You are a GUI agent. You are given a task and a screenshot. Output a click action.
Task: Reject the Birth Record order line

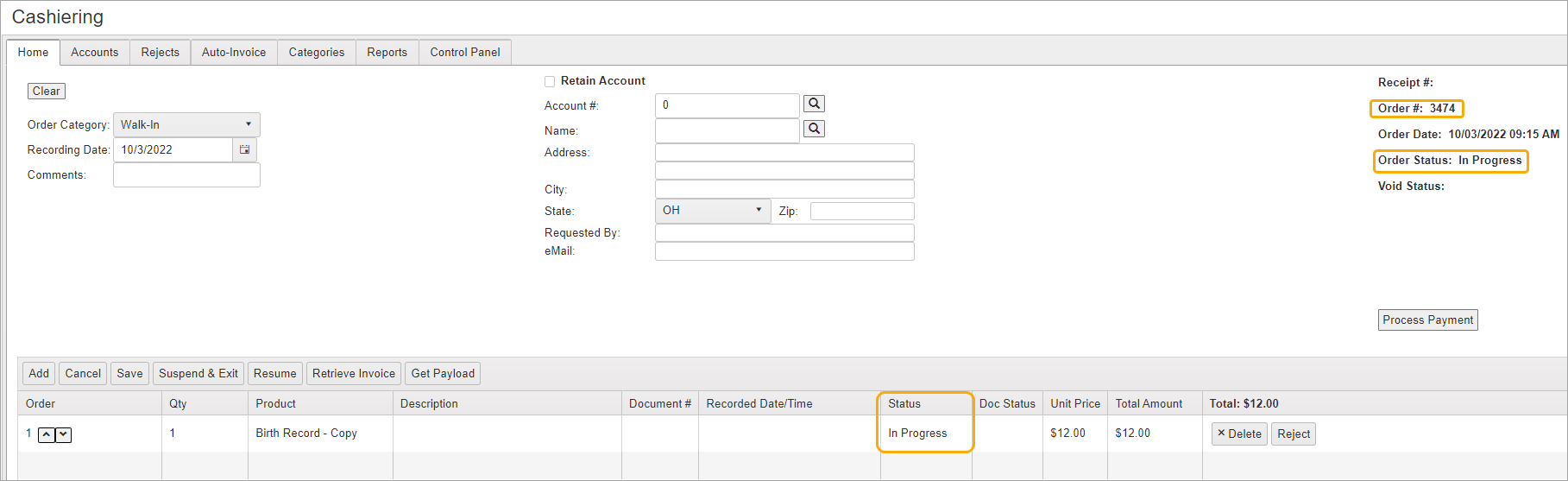pos(1293,434)
